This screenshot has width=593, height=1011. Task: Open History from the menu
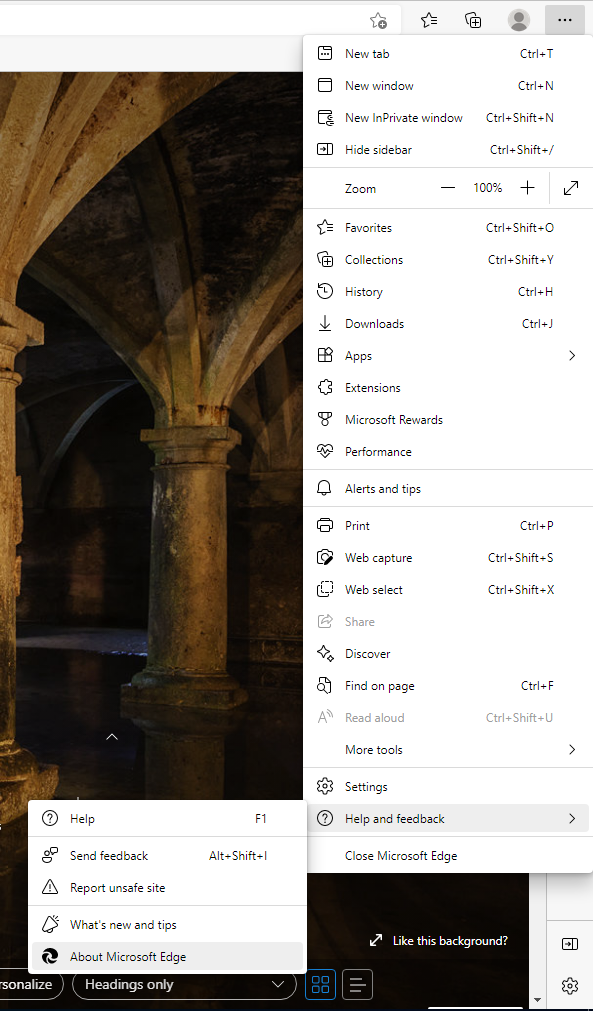click(448, 292)
